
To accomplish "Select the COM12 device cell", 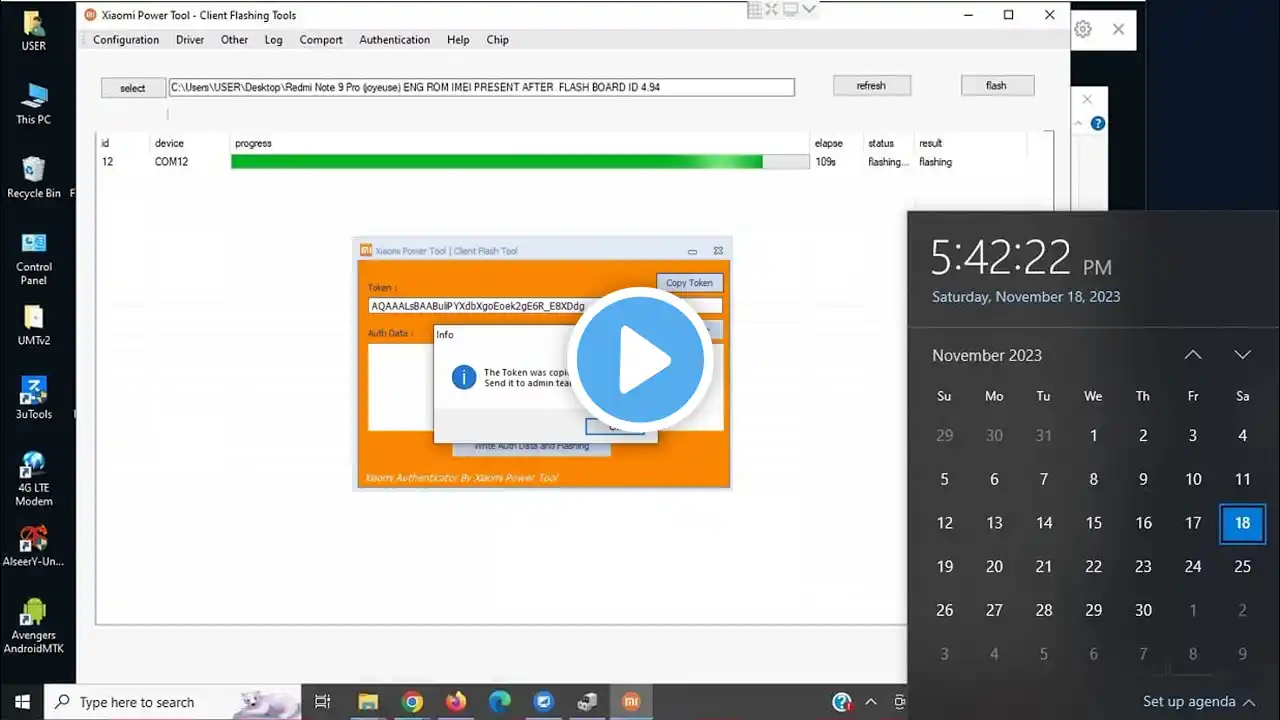I will [171, 162].
